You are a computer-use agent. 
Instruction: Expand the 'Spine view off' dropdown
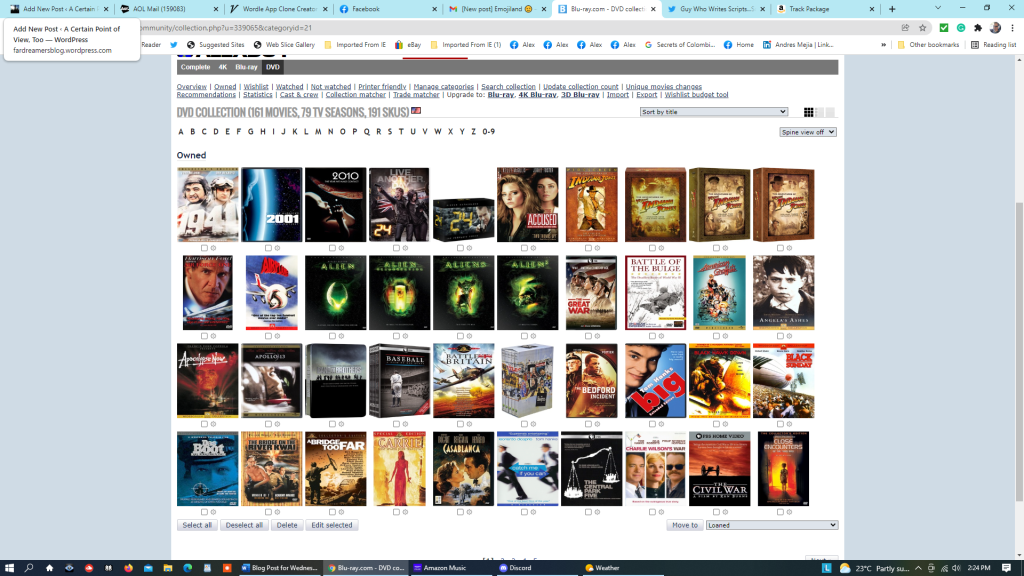click(808, 132)
